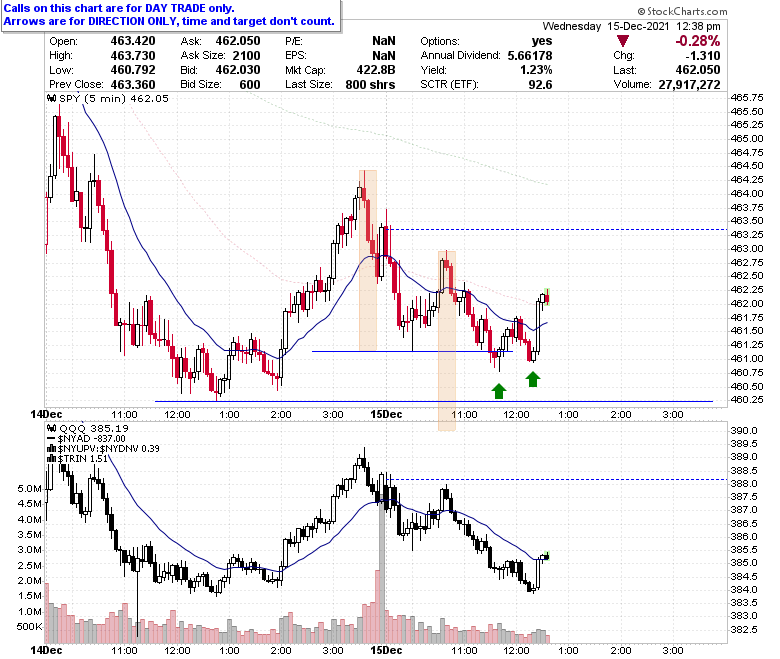Click the 15Dec date label under SPY panel
Viewport: 780px width, 659px height.
[386, 414]
